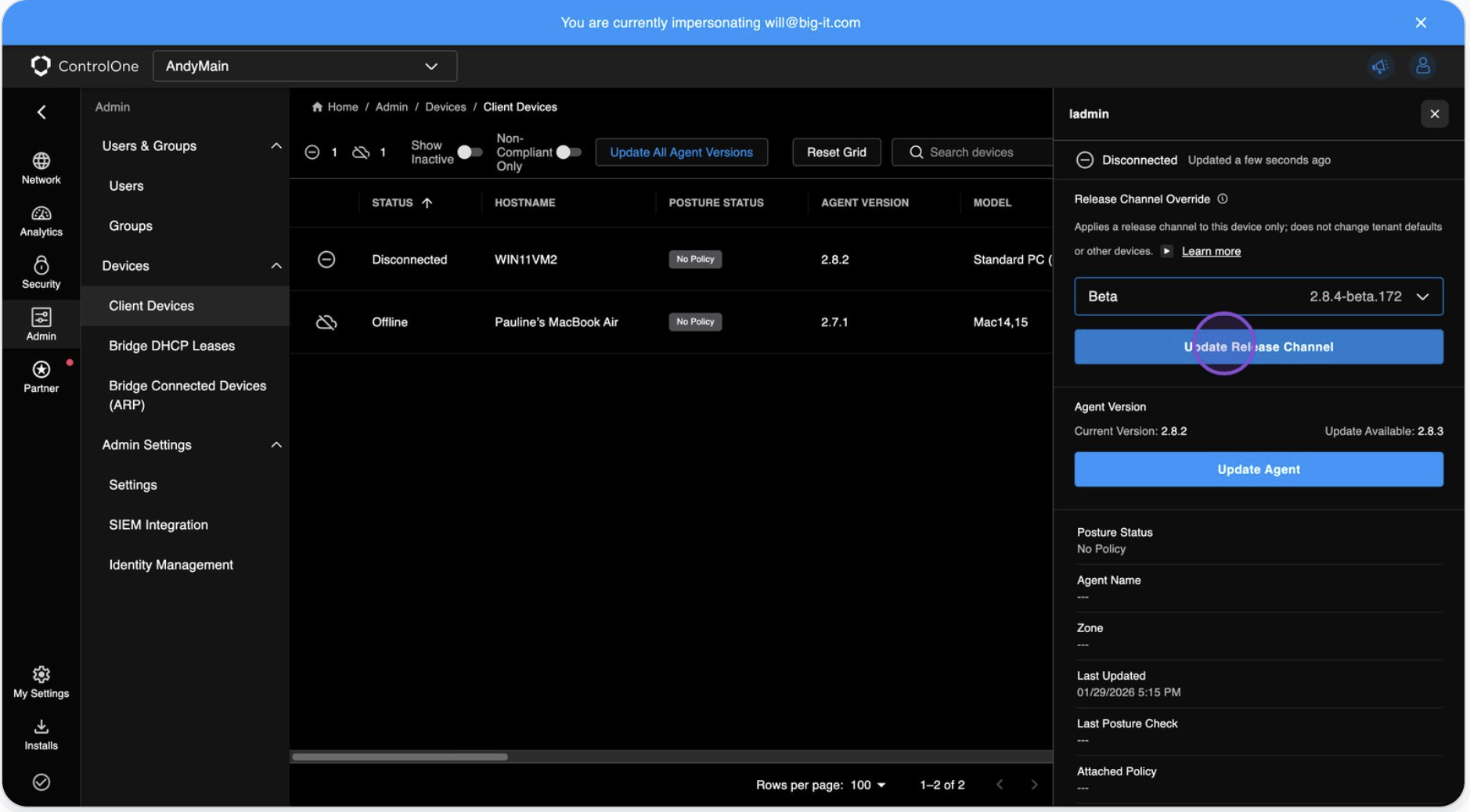The width and height of the screenshot is (1470, 812).
Task: Open My Settings gear icon
Action: coord(41,674)
